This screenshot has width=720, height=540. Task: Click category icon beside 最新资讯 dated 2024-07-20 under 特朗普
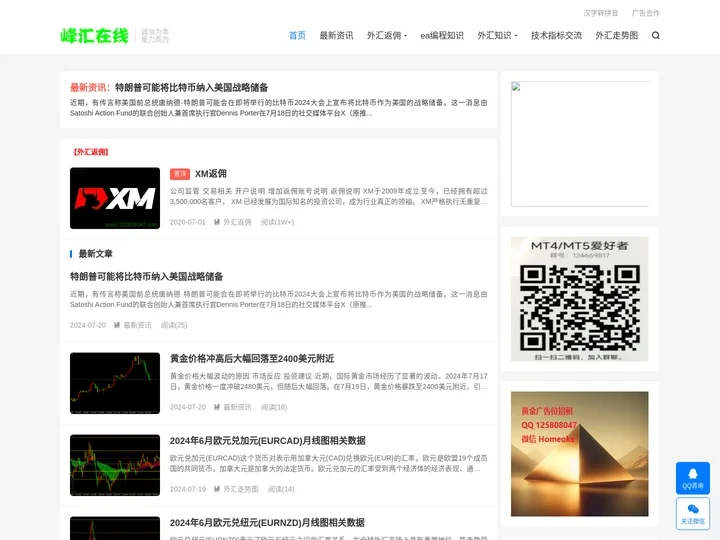click(x=117, y=325)
